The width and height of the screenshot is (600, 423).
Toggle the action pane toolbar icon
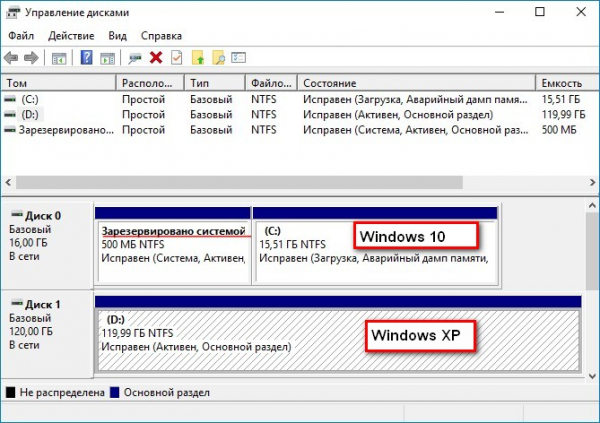coord(108,59)
